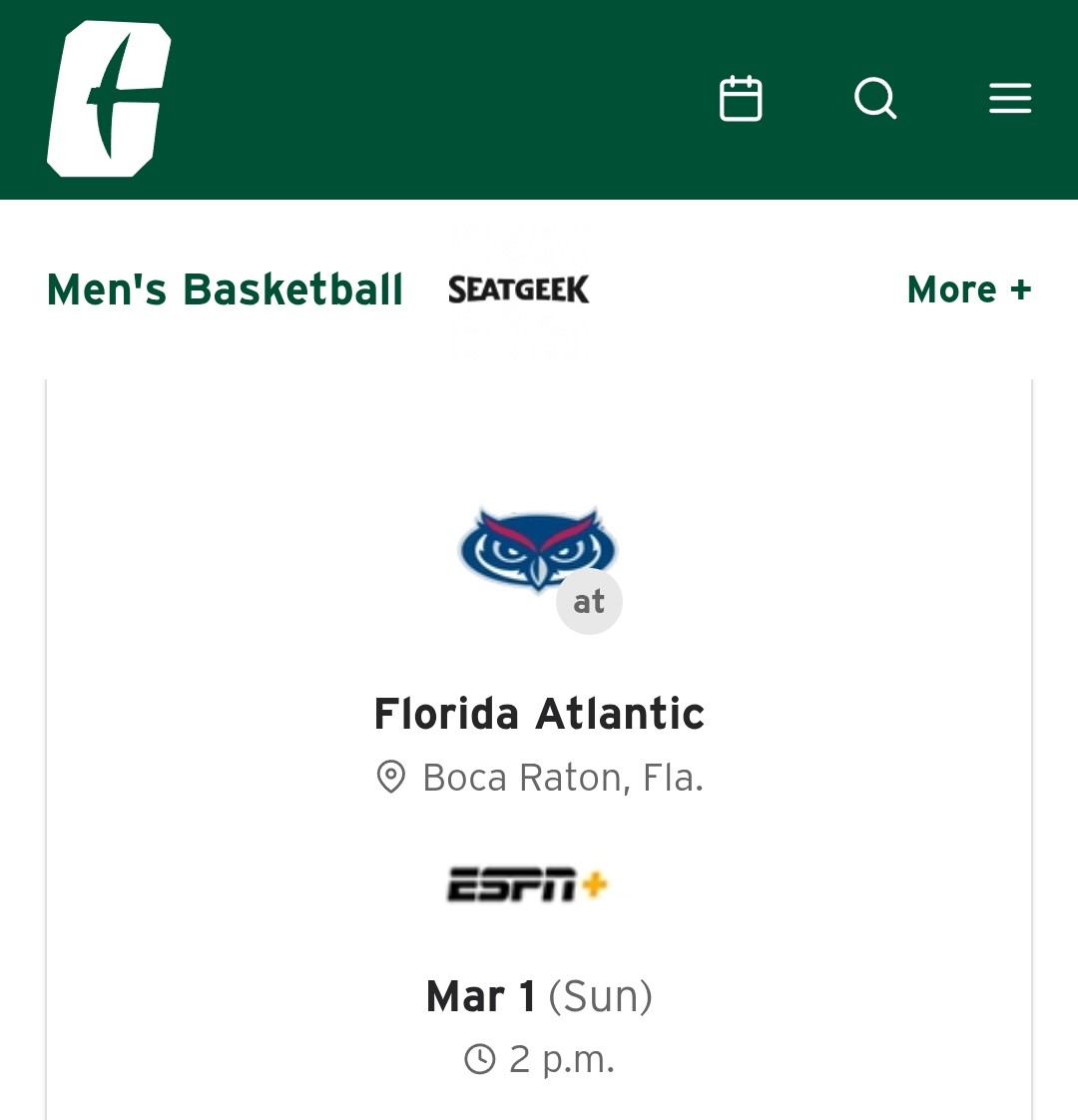
Task: Open search with the magnifier icon
Action: (875, 99)
